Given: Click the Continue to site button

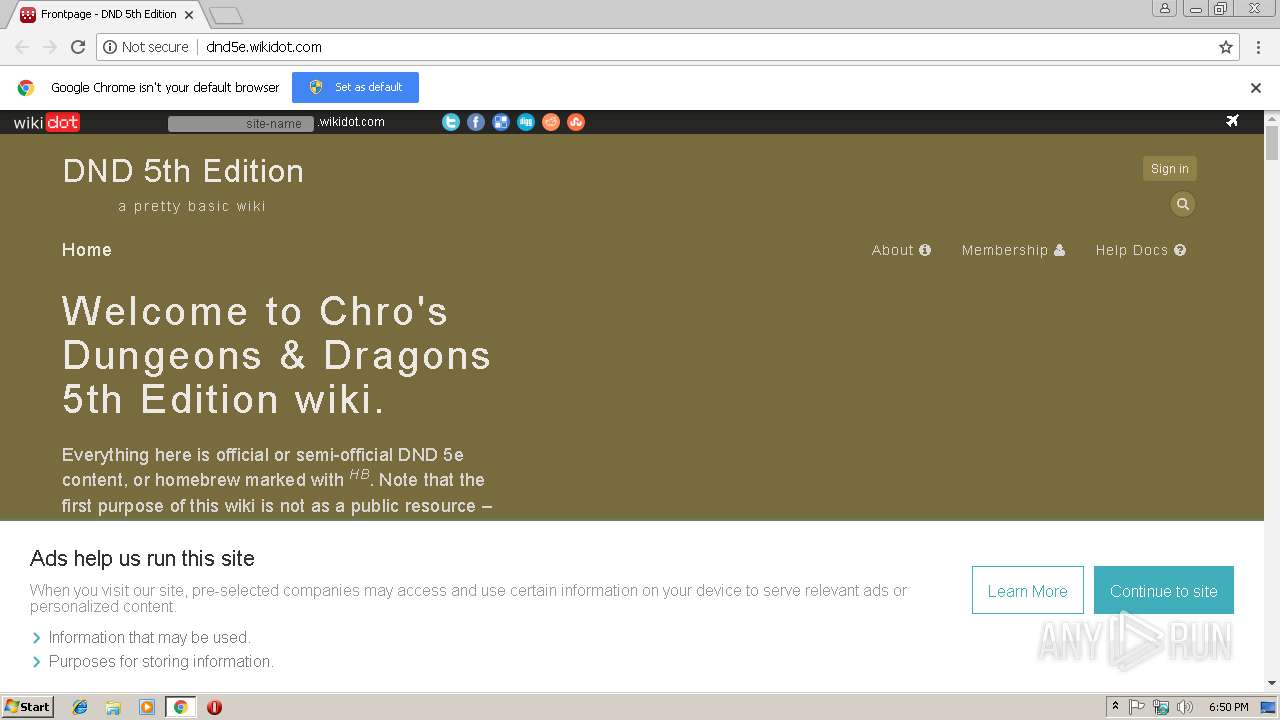Looking at the screenshot, I should coord(1164,590).
